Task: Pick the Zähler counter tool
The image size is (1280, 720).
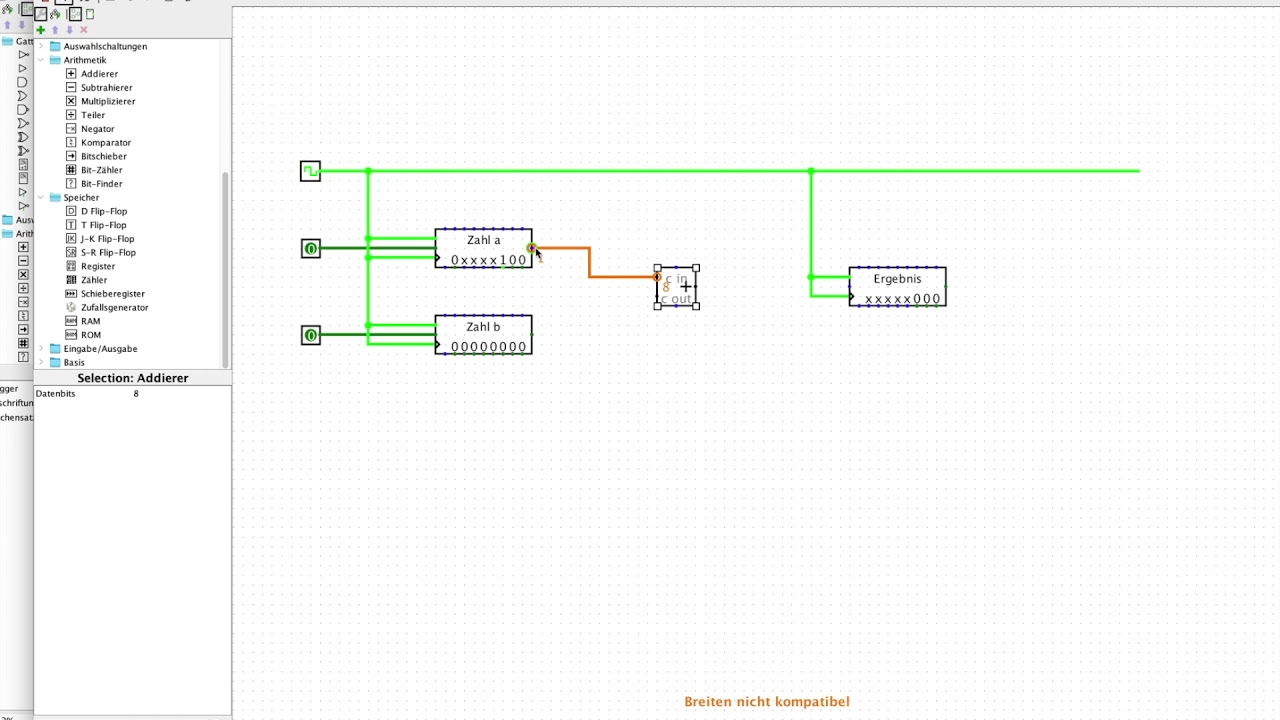Action: tap(86, 280)
